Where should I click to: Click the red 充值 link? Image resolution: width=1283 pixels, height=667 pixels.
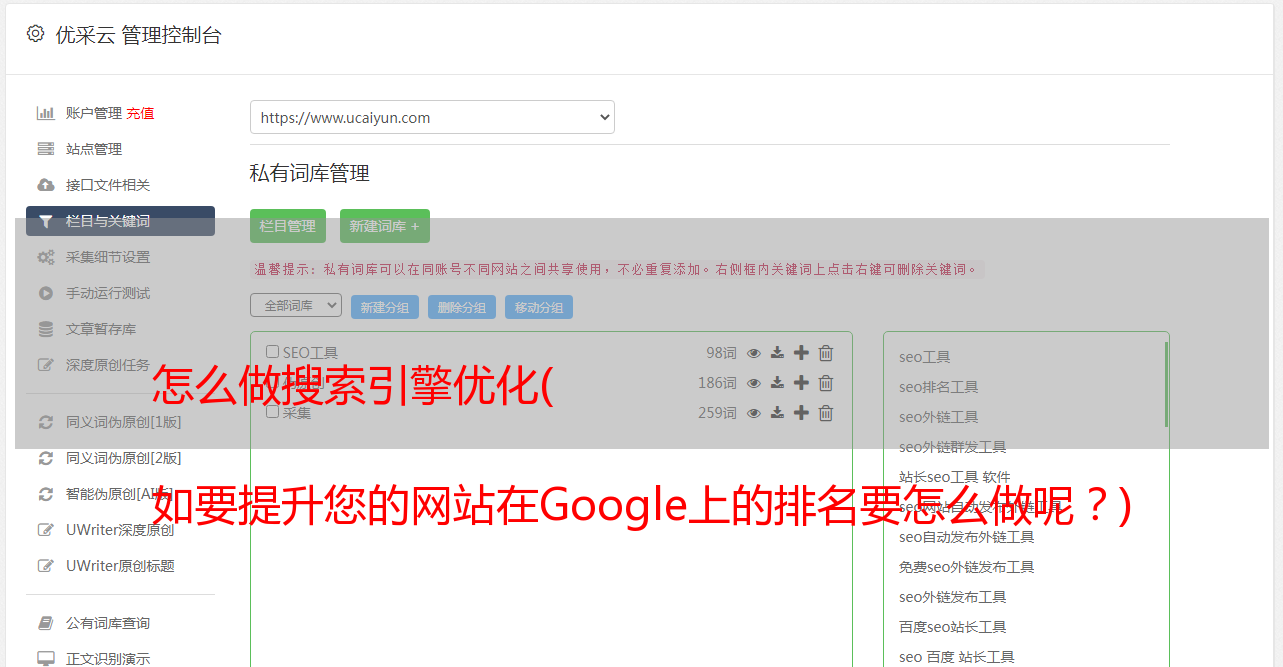[140, 113]
